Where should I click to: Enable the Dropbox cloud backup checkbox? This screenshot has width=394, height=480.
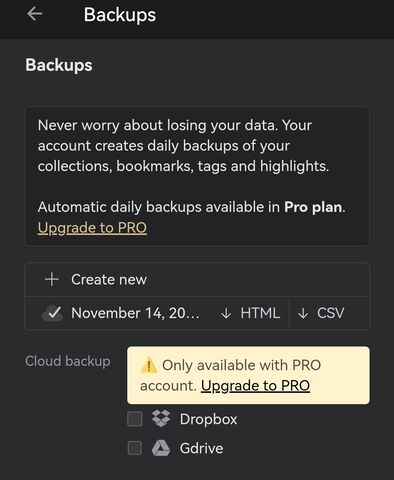[135, 419]
